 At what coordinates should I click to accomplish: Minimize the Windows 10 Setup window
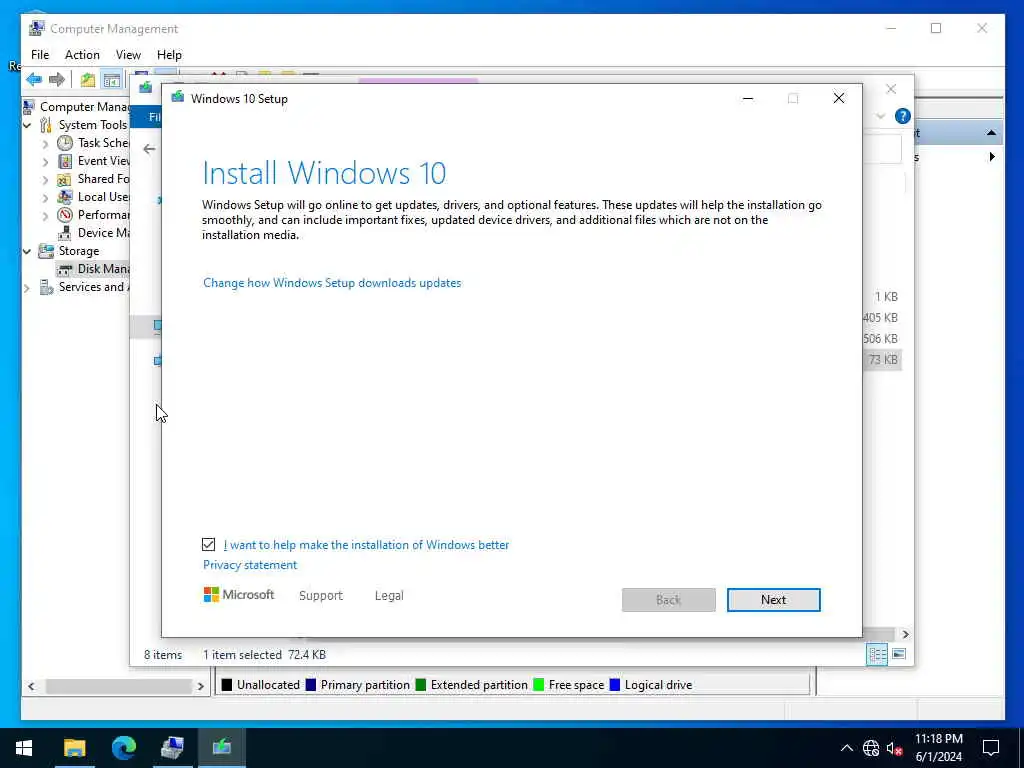coord(748,99)
